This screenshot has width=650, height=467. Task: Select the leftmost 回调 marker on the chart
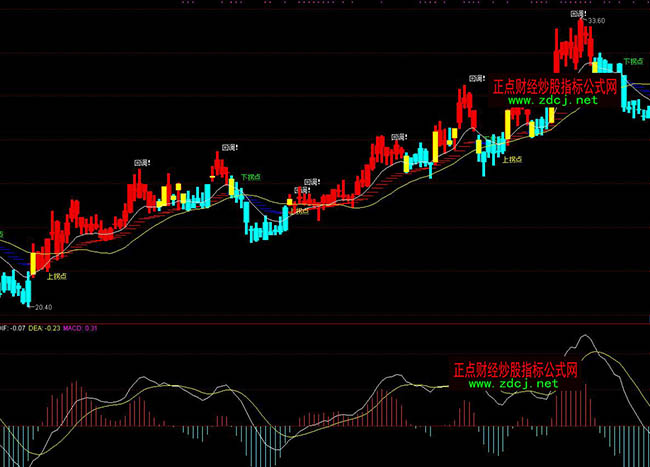[x=142, y=160]
